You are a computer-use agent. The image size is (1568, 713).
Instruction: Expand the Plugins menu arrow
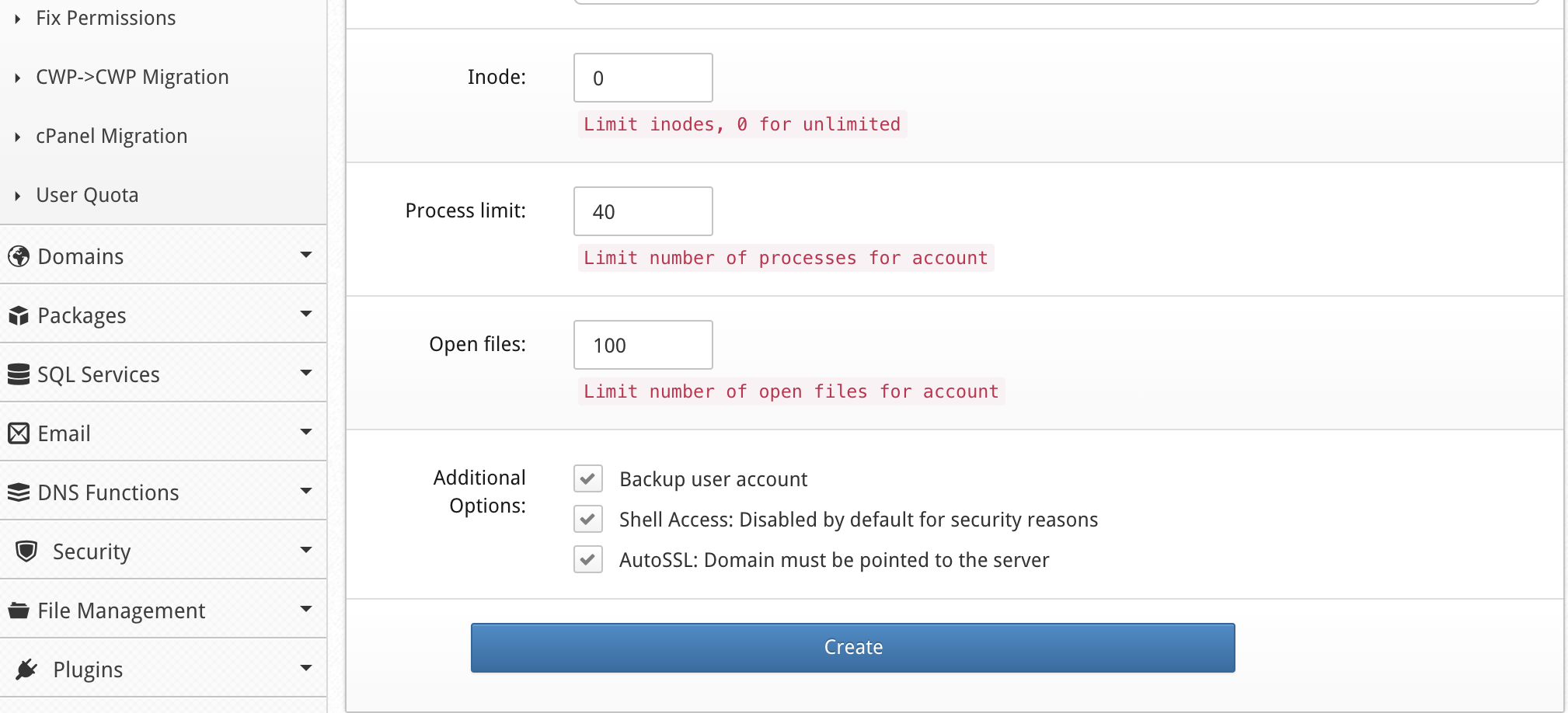(306, 668)
